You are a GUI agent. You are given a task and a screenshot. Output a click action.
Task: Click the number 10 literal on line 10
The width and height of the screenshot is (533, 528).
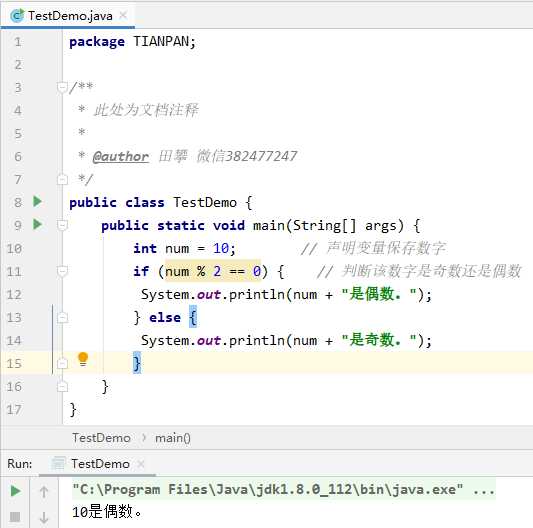pyautogui.click(x=221, y=249)
